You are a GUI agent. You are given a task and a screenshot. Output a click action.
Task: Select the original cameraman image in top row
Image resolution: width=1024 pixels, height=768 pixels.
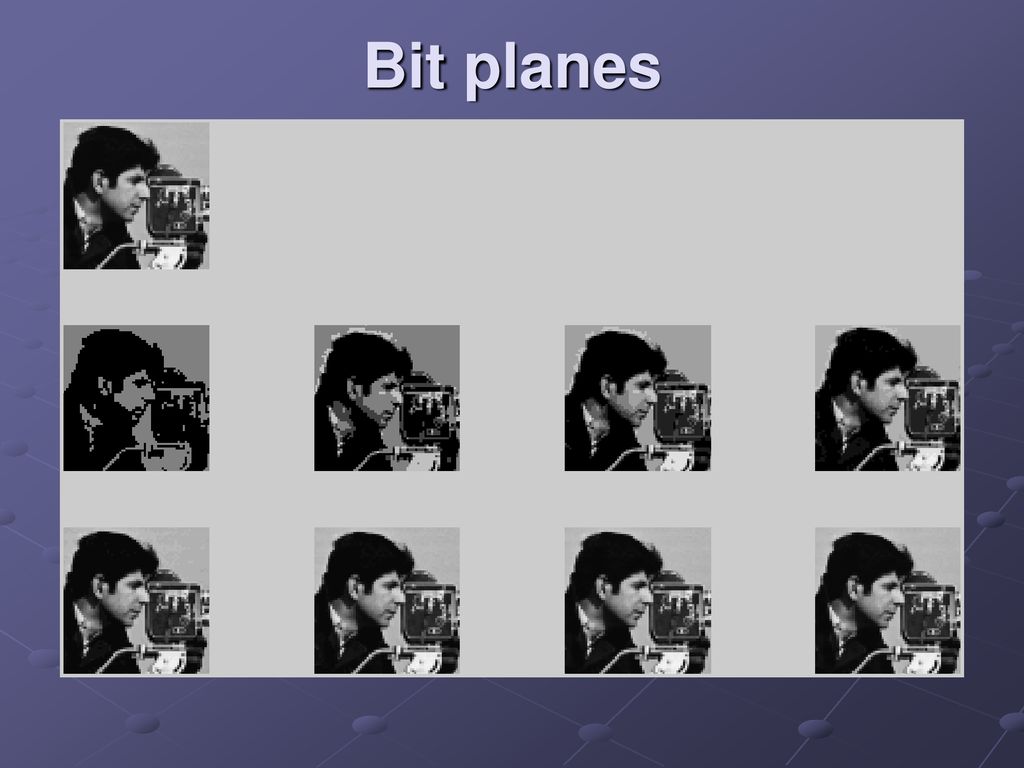click(136, 195)
